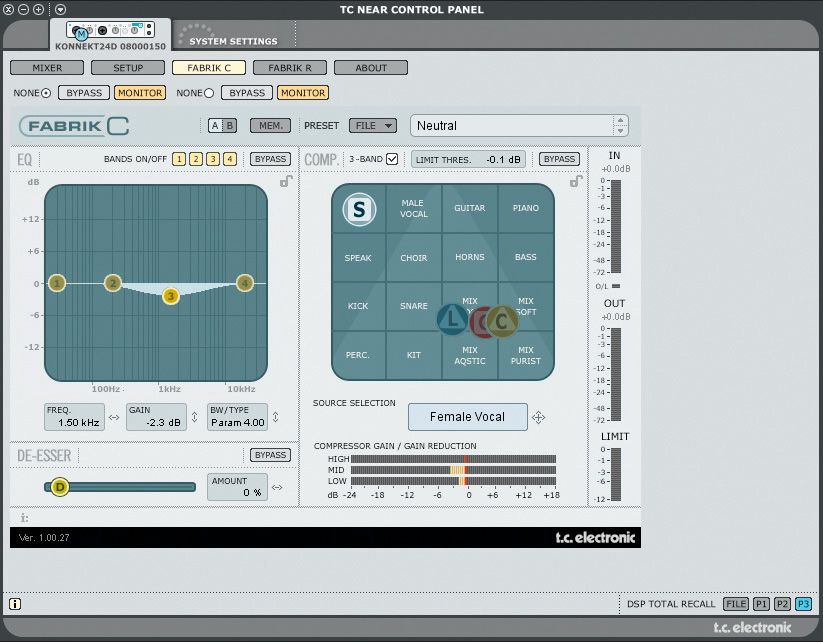
Task: Bypass the DE-ESSER section
Action: pyautogui.click(x=270, y=455)
